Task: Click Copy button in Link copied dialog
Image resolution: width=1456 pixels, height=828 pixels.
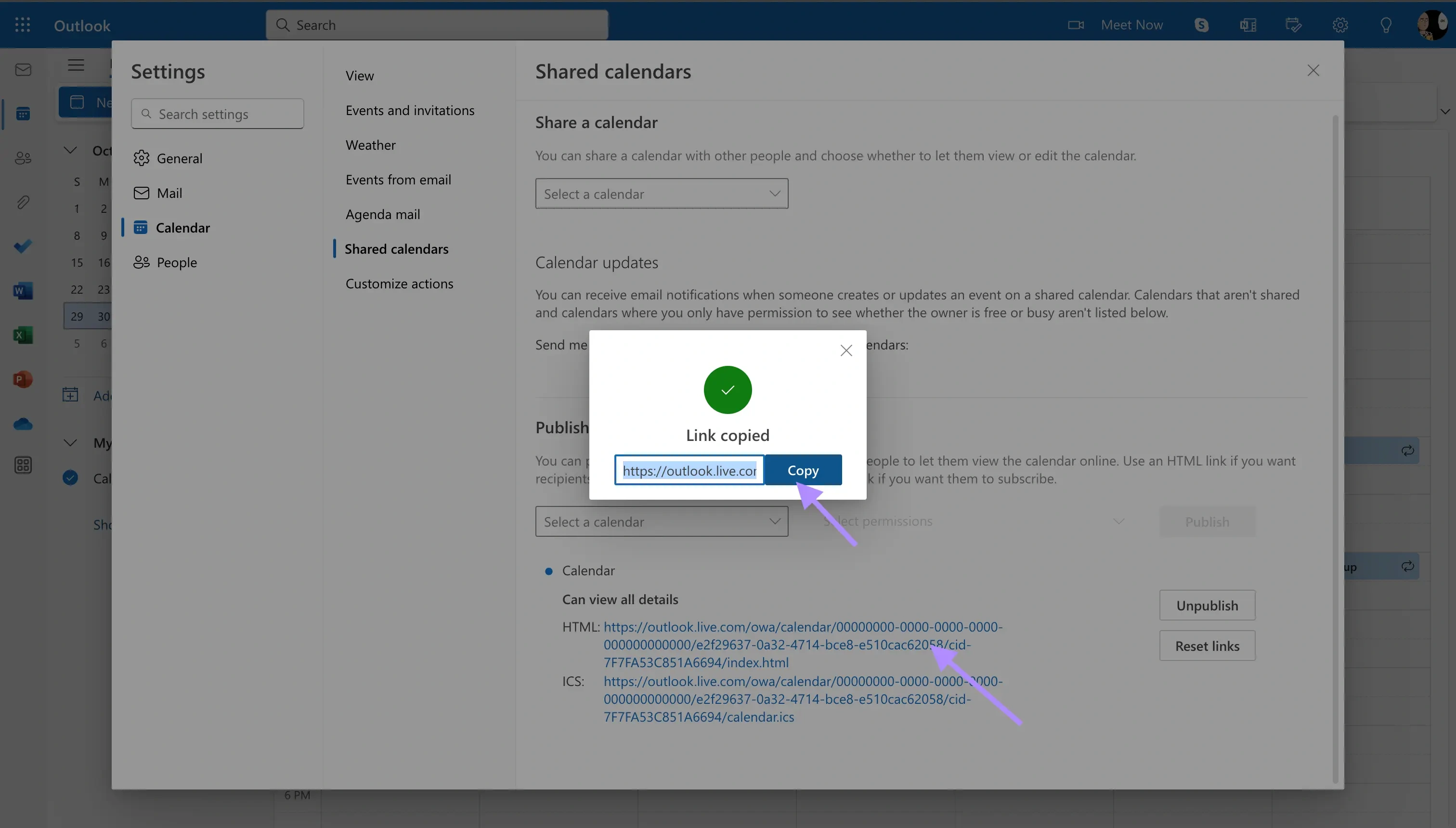Action: click(803, 469)
